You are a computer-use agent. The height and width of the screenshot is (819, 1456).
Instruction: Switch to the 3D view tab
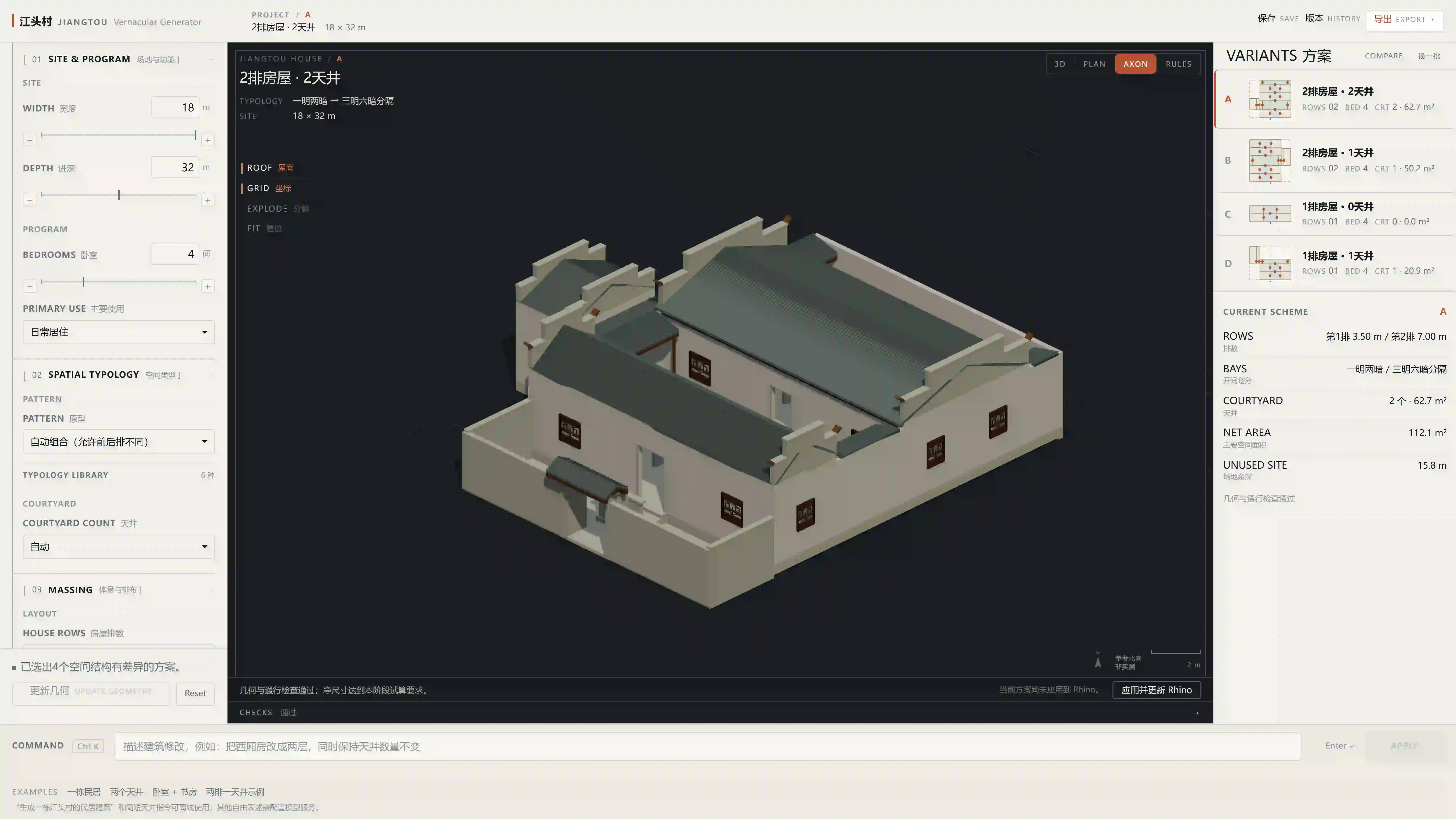pos(1060,64)
